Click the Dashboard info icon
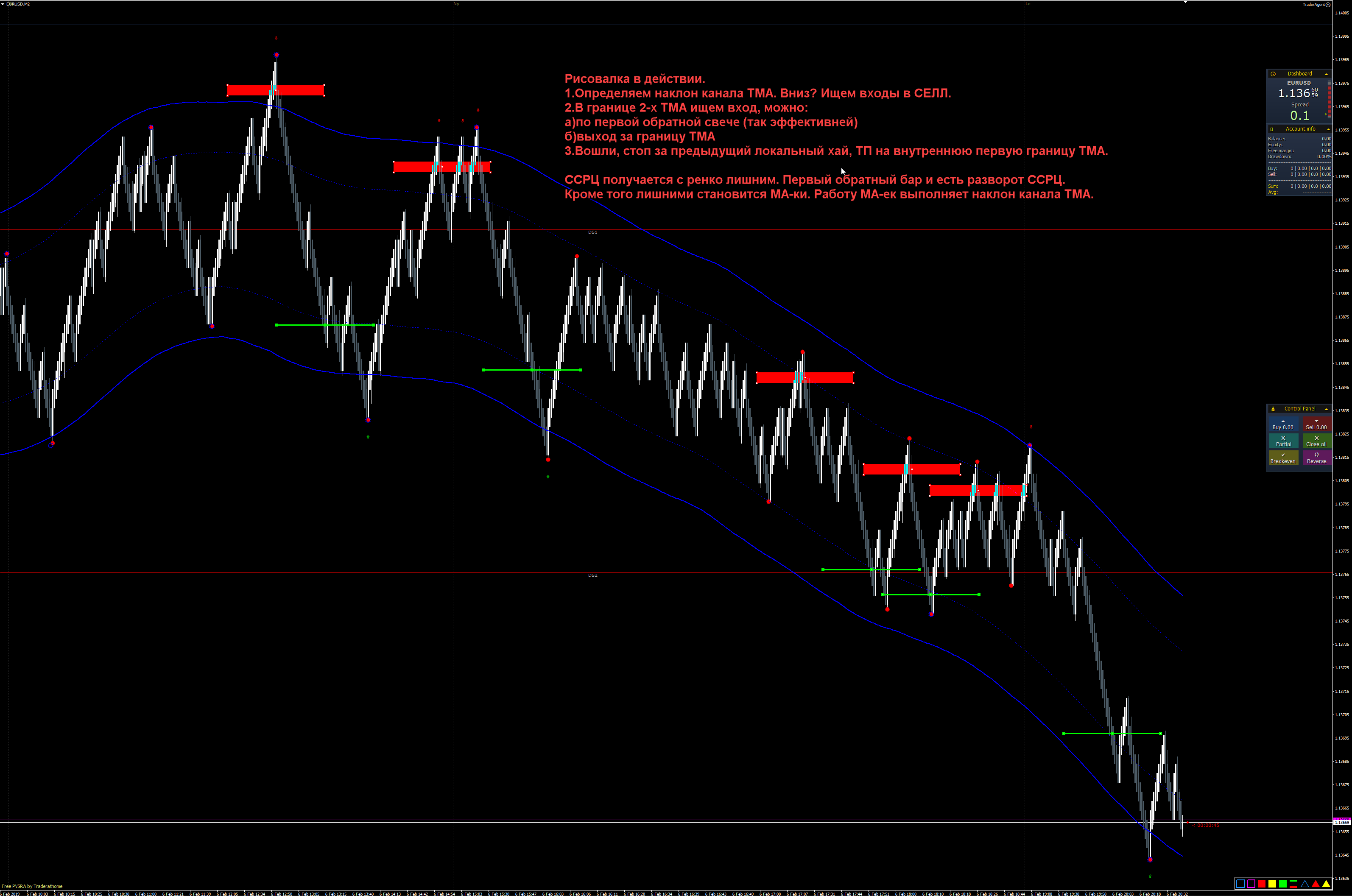This screenshot has height=896, width=1352. tap(1273, 74)
